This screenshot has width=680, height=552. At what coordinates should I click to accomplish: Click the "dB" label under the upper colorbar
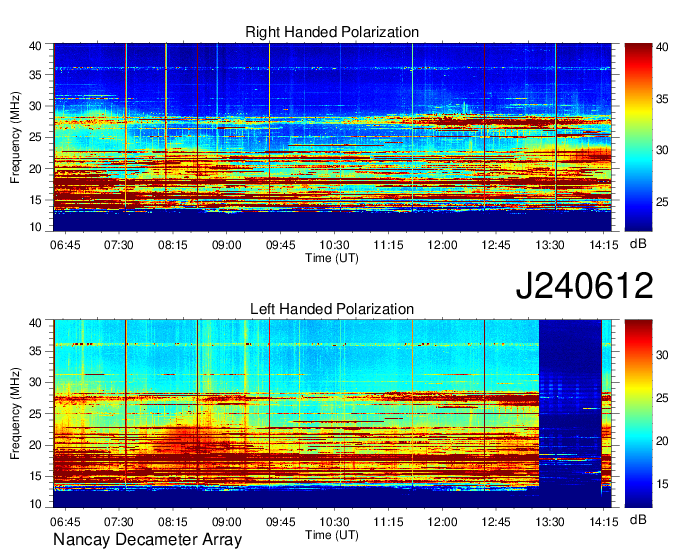coord(638,244)
